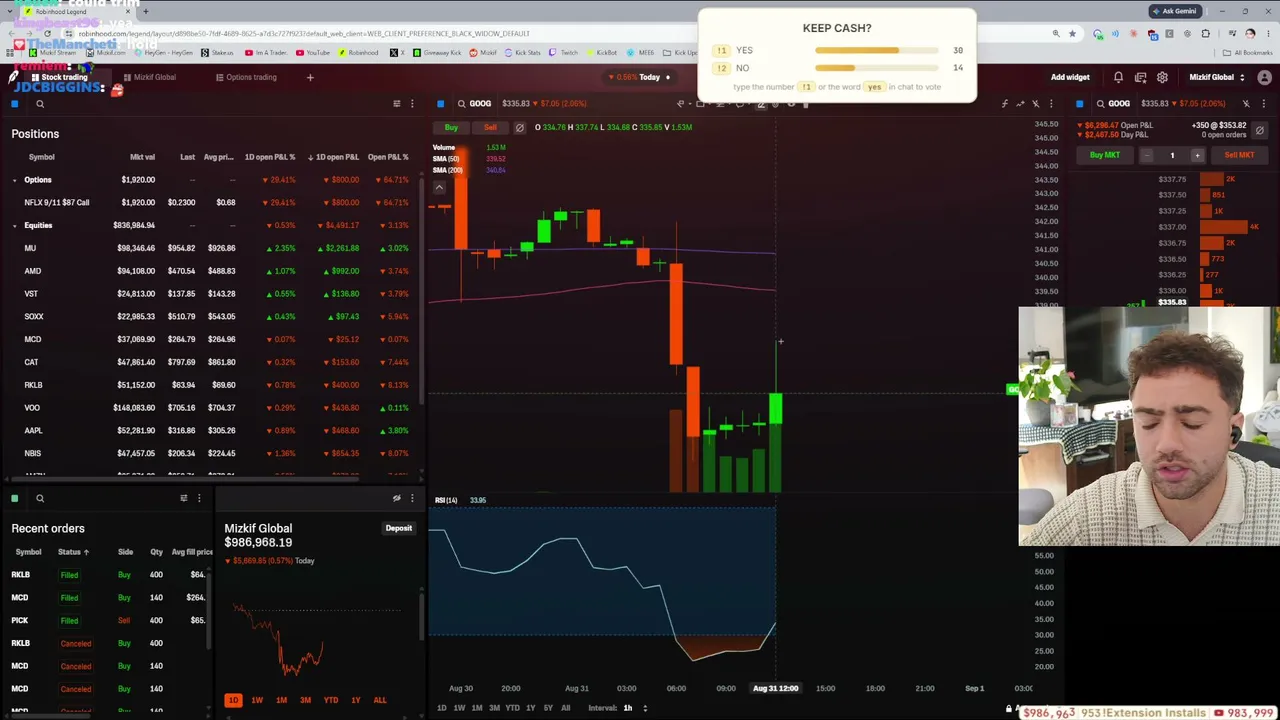This screenshot has width=1280, height=720.
Task: Increase order quantity with plus button
Action: tap(1197, 155)
